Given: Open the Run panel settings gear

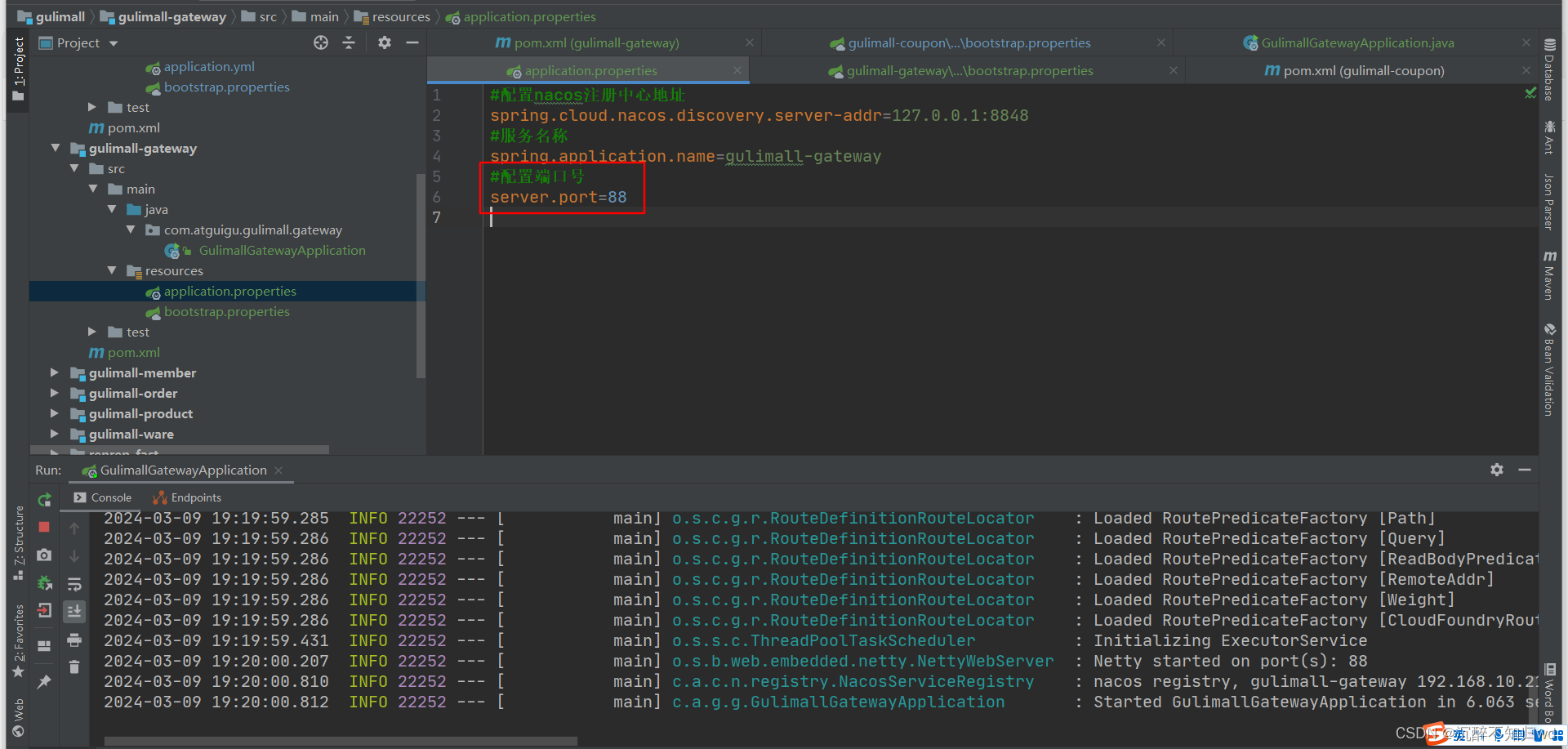Looking at the screenshot, I should click(1497, 470).
